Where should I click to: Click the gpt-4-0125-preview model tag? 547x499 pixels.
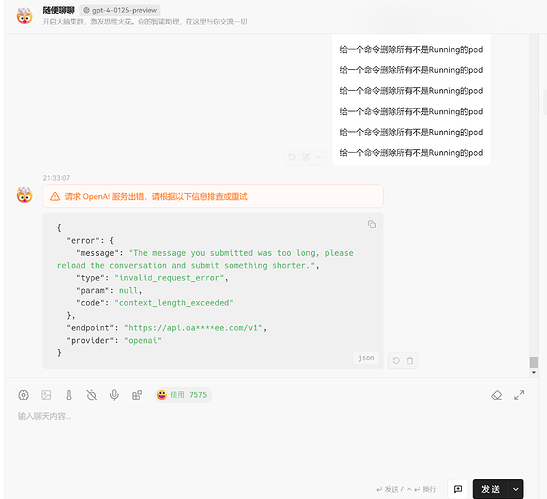coord(120,10)
